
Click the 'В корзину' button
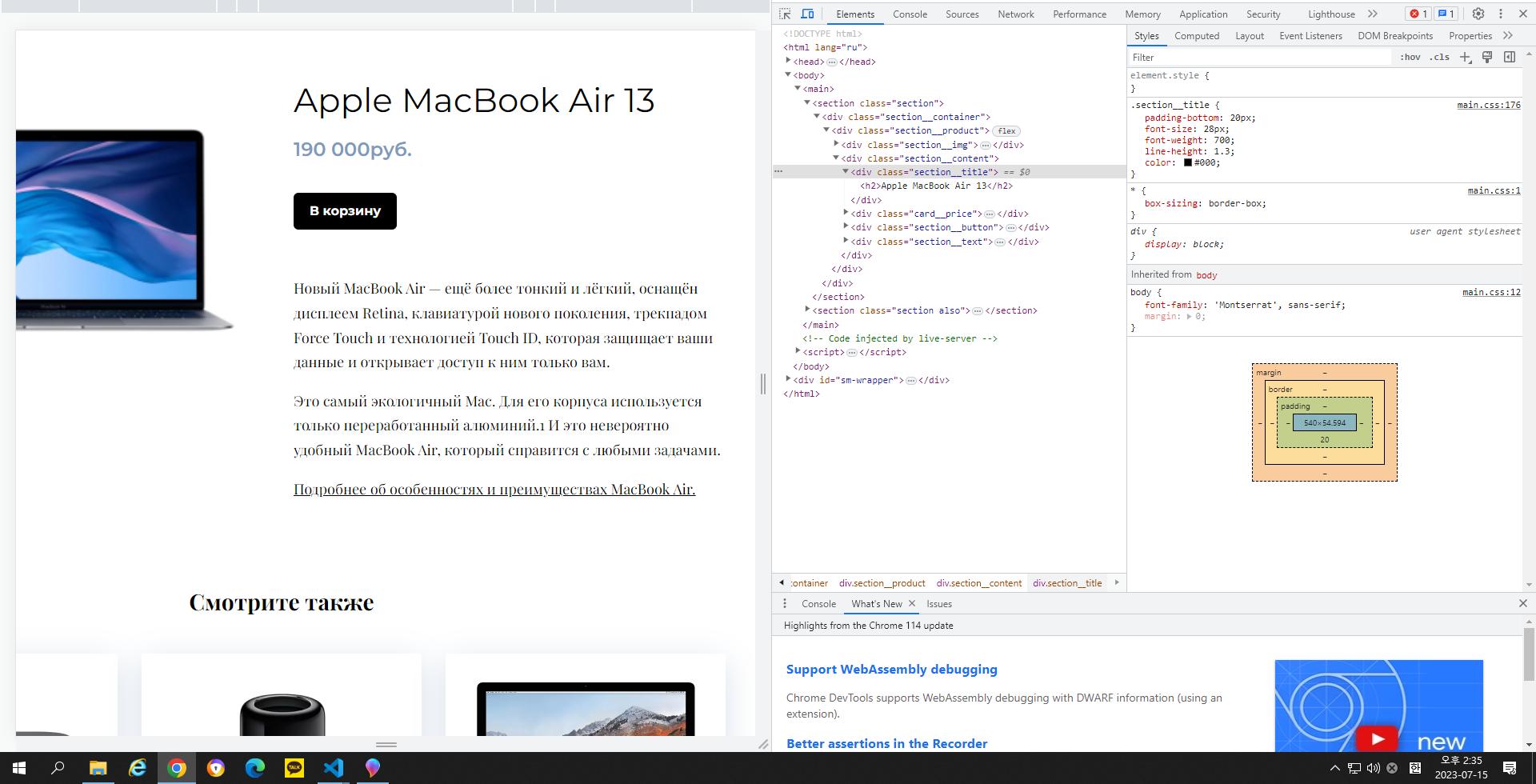pos(345,211)
